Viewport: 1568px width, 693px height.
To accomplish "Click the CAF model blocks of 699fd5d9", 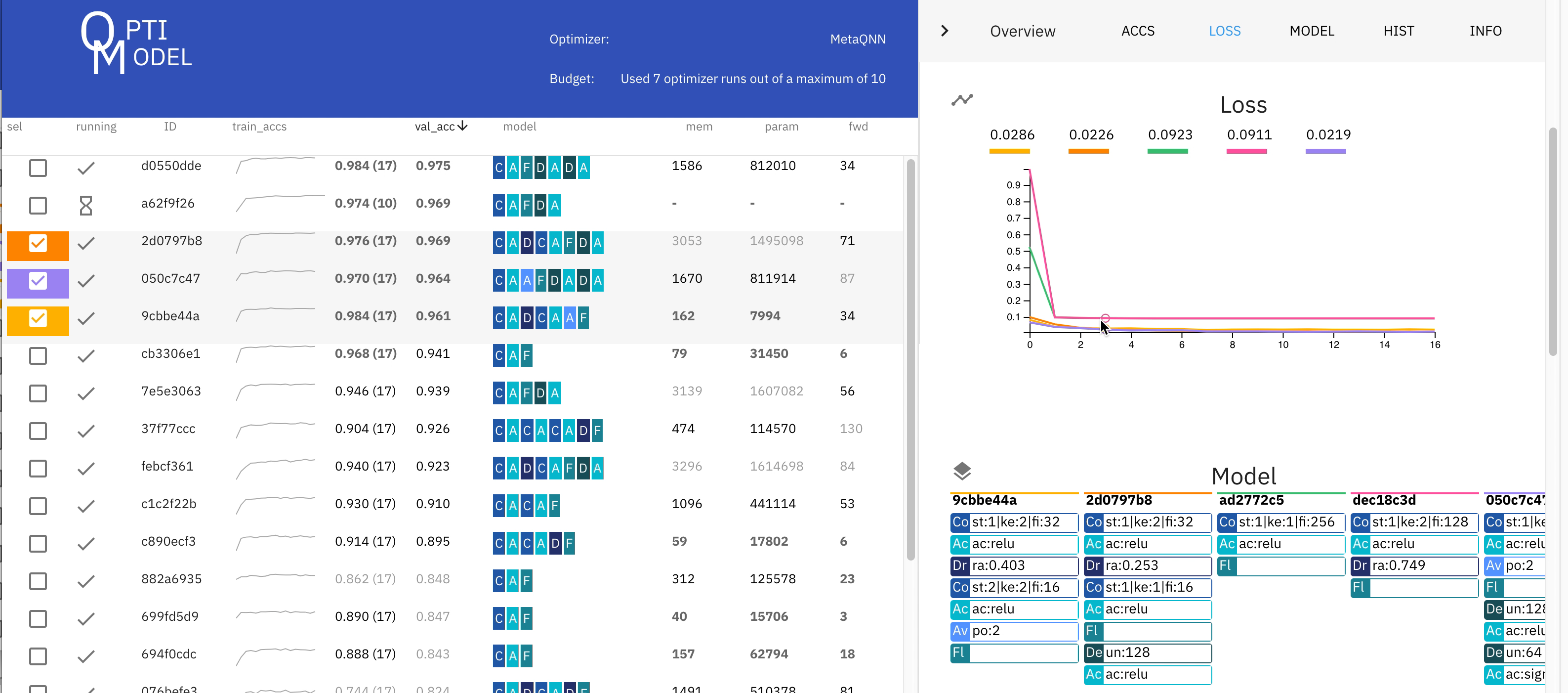I will (512, 618).
